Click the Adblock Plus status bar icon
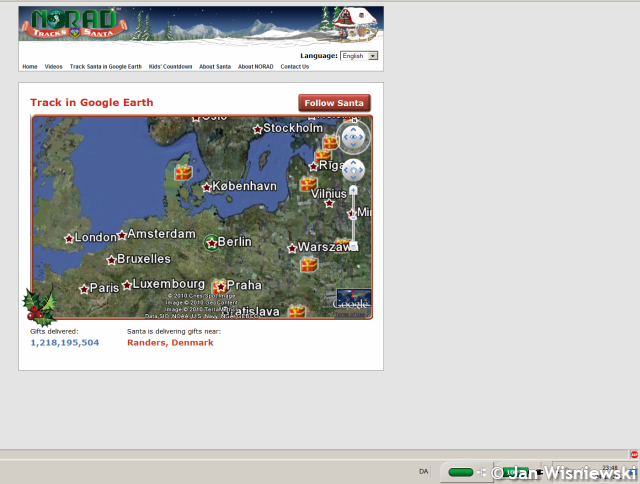 (x=634, y=455)
